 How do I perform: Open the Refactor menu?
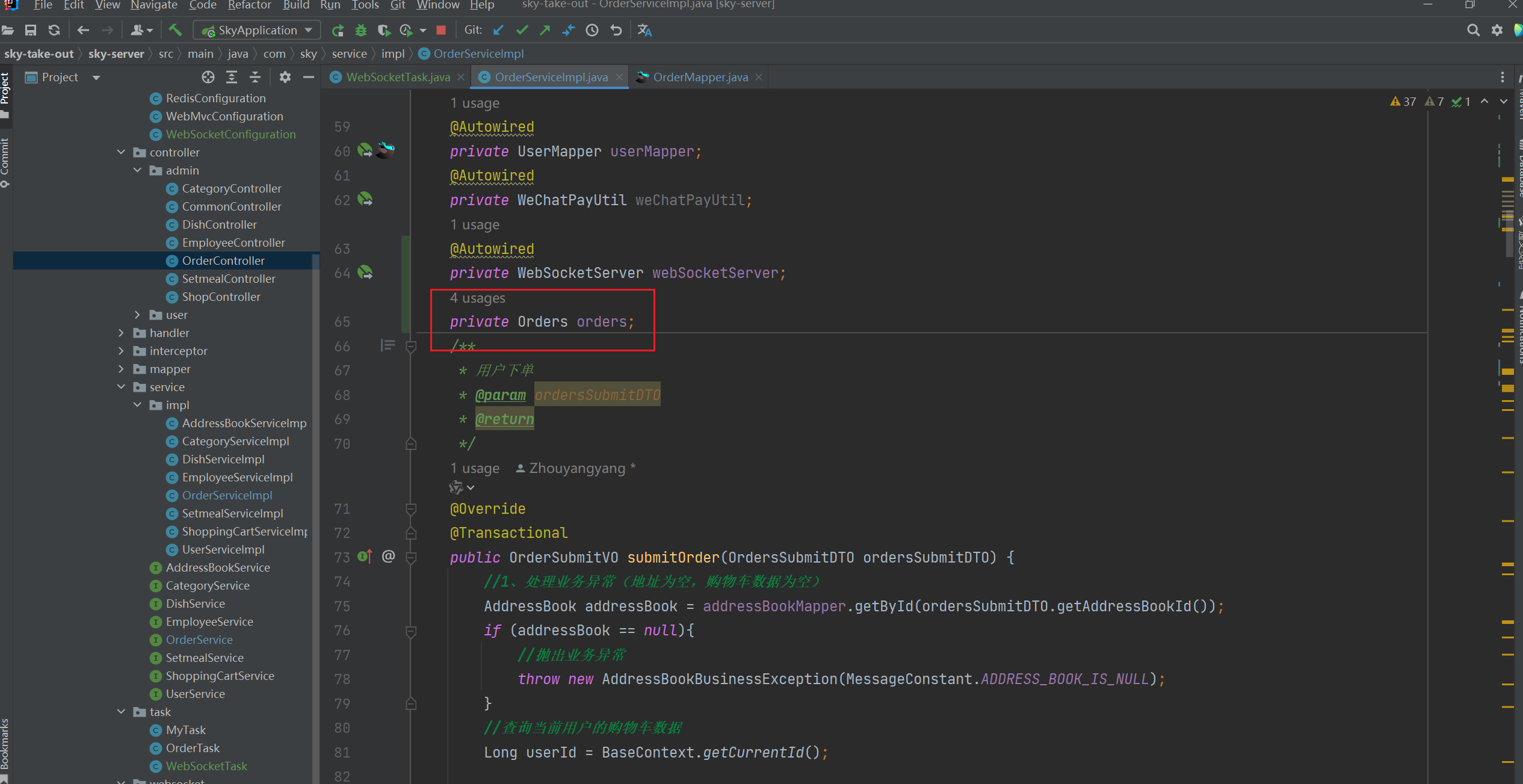pyautogui.click(x=249, y=5)
